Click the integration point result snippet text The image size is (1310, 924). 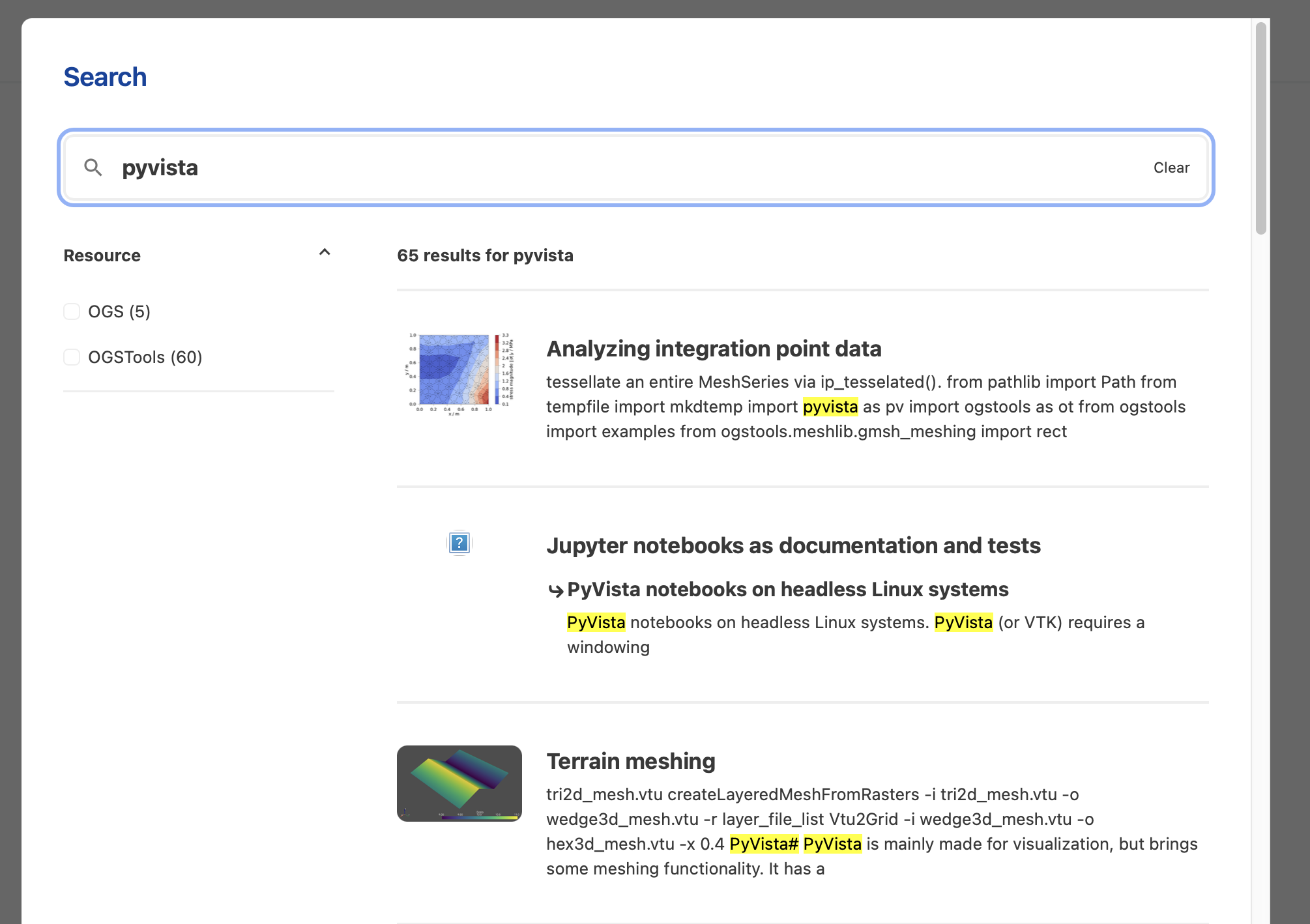tap(866, 407)
